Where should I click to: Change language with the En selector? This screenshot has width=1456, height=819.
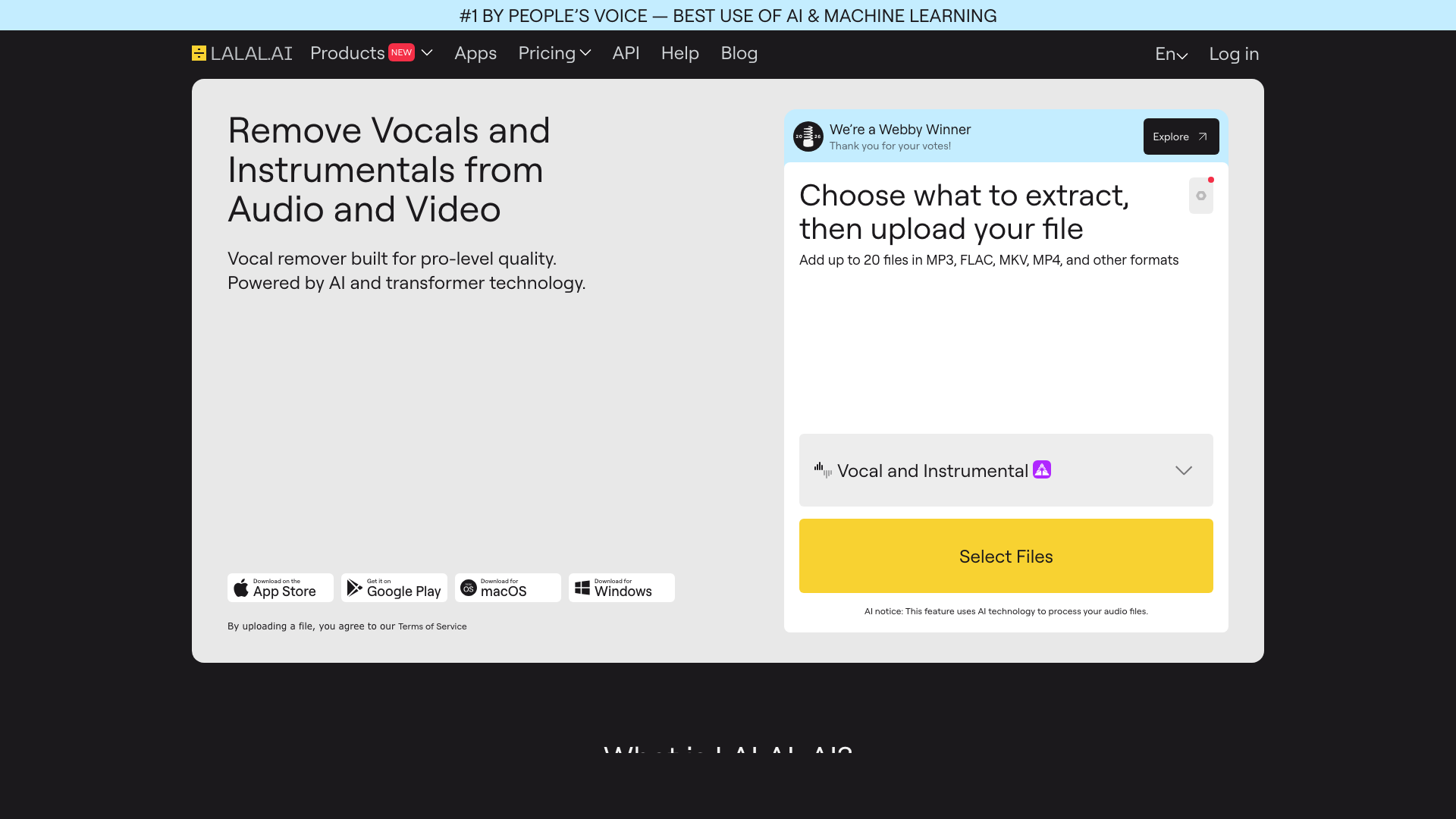1171,54
